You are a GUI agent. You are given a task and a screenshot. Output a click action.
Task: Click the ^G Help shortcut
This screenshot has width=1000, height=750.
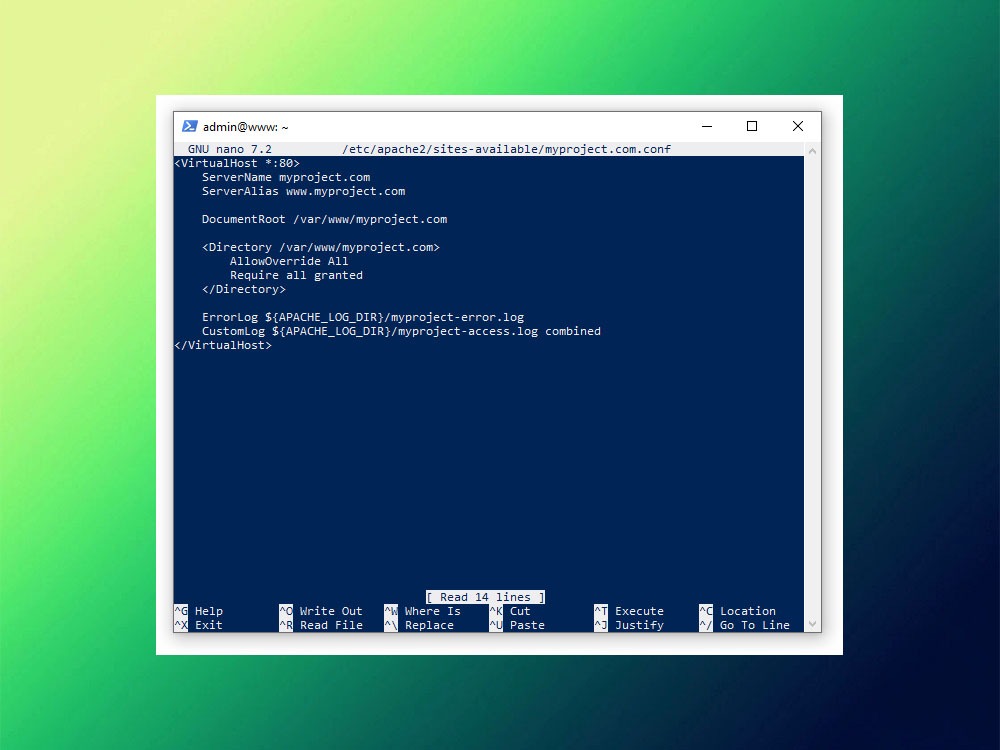pyautogui.click(x=199, y=611)
